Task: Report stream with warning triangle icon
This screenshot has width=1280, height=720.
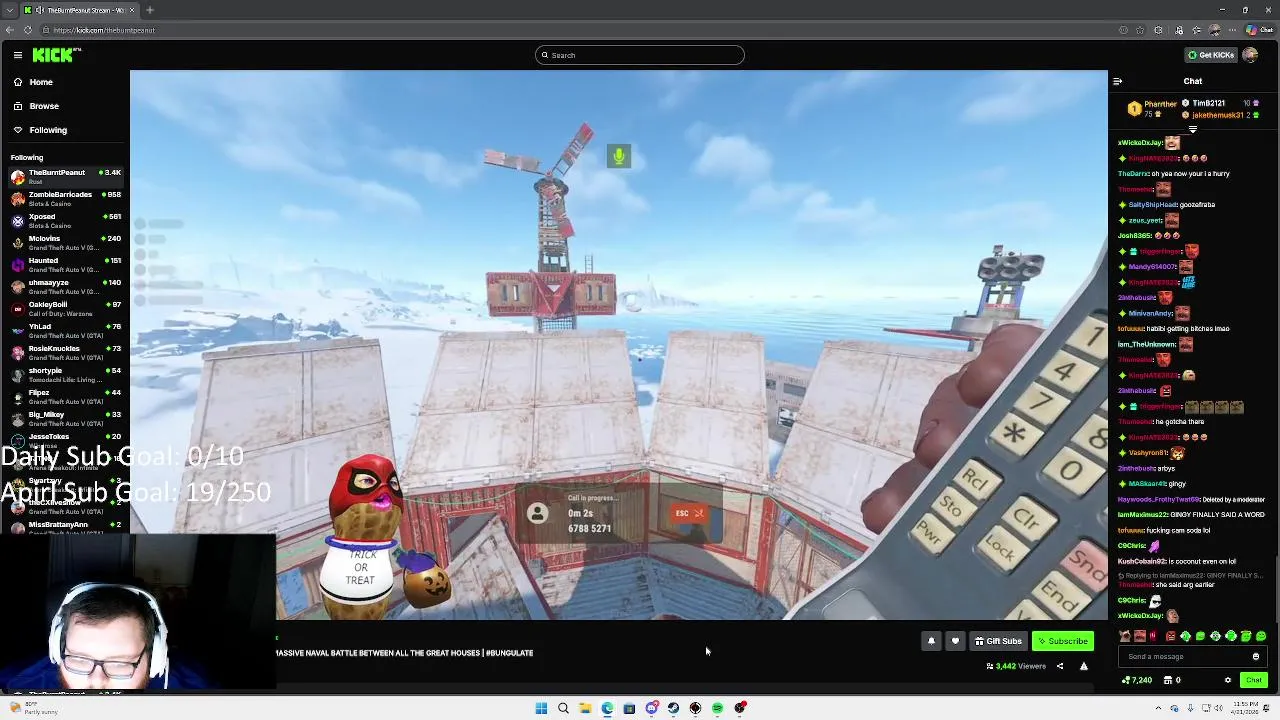Action: [1083, 666]
